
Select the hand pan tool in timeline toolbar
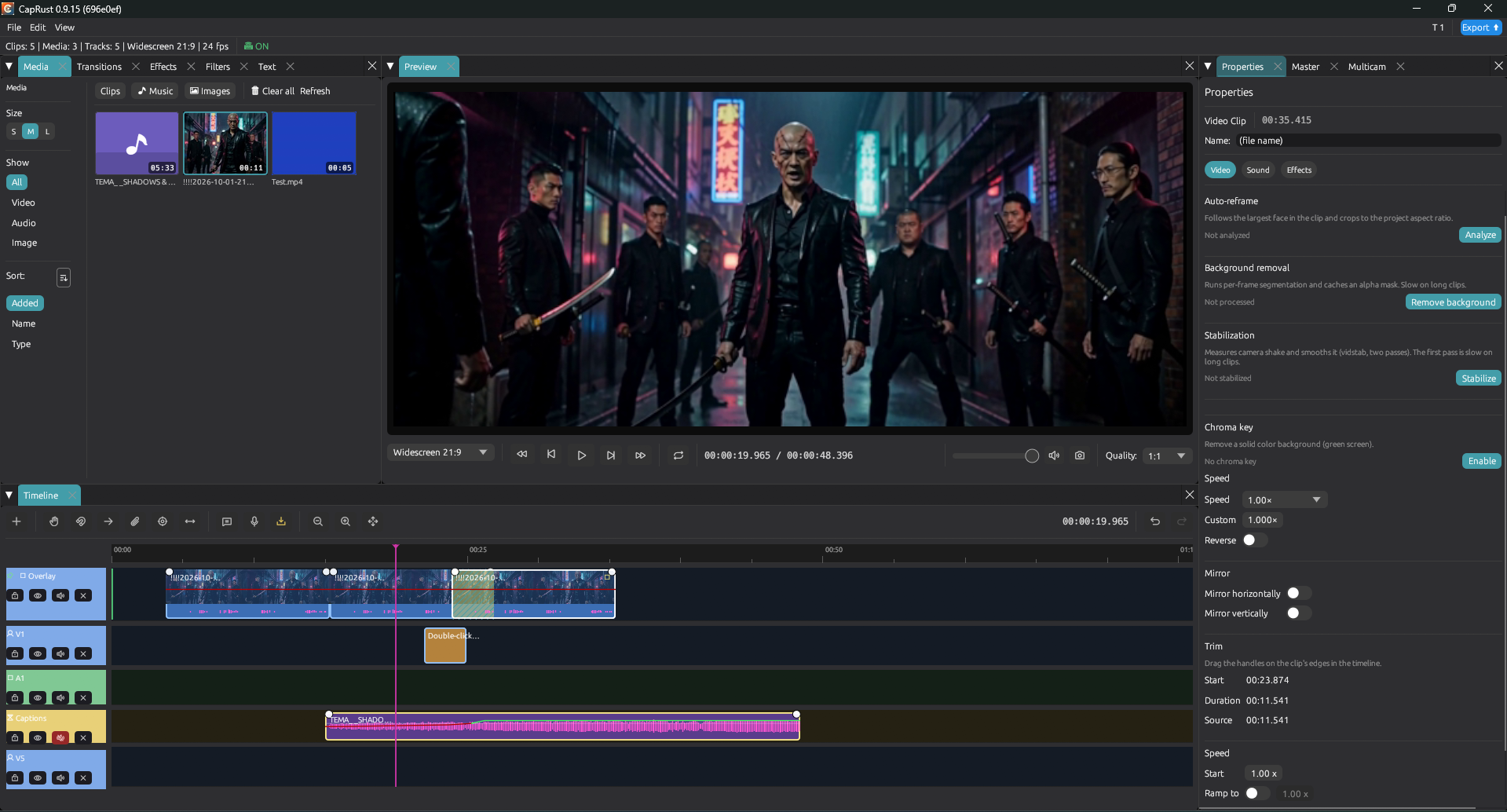coord(53,521)
